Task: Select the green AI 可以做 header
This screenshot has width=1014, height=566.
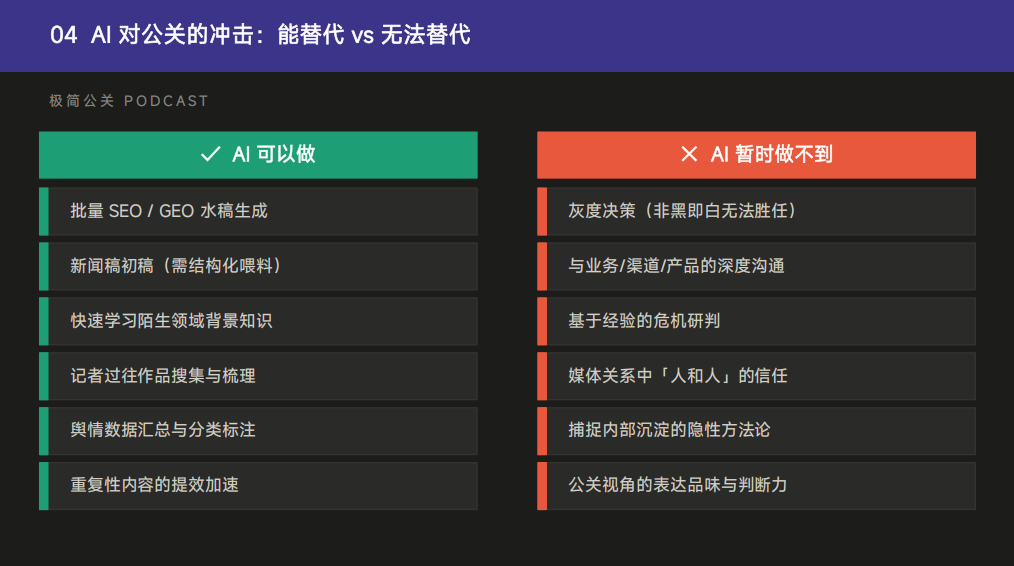Action: [258, 155]
